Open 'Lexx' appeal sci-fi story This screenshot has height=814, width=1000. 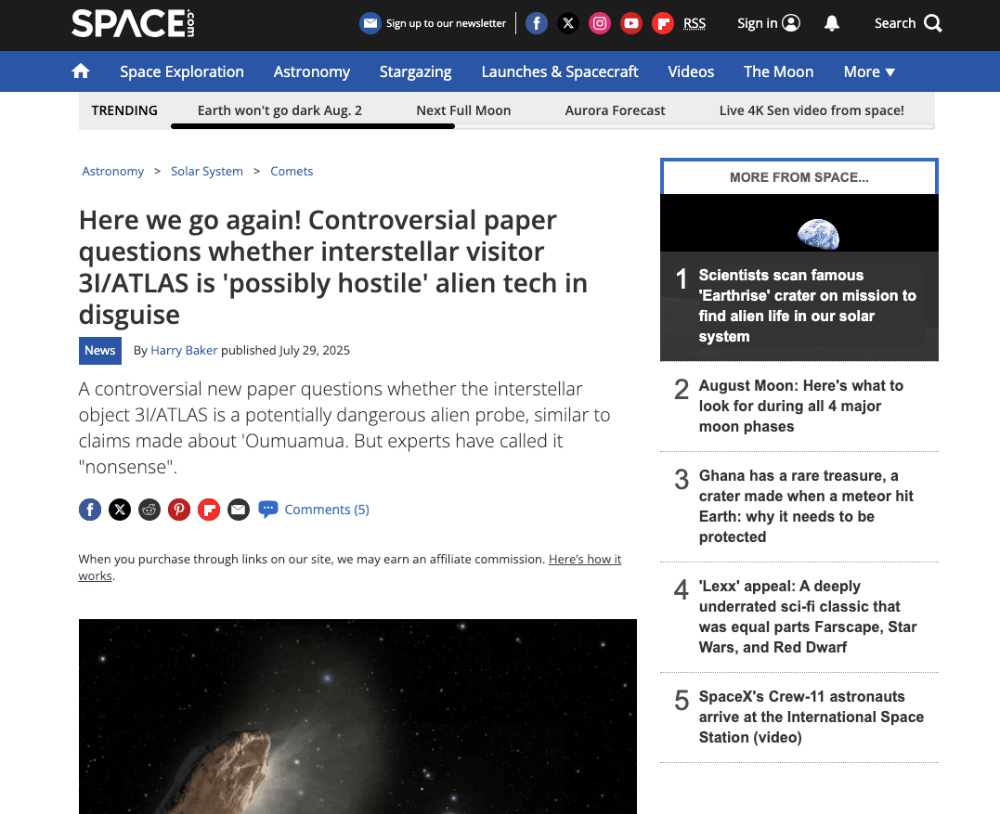click(x=807, y=616)
